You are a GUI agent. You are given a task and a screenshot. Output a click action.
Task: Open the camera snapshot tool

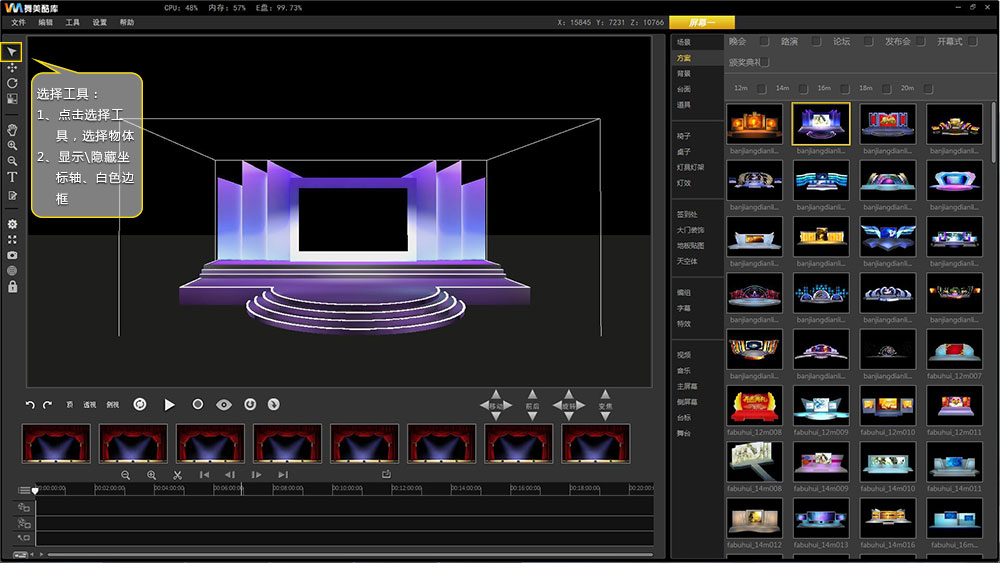point(12,255)
